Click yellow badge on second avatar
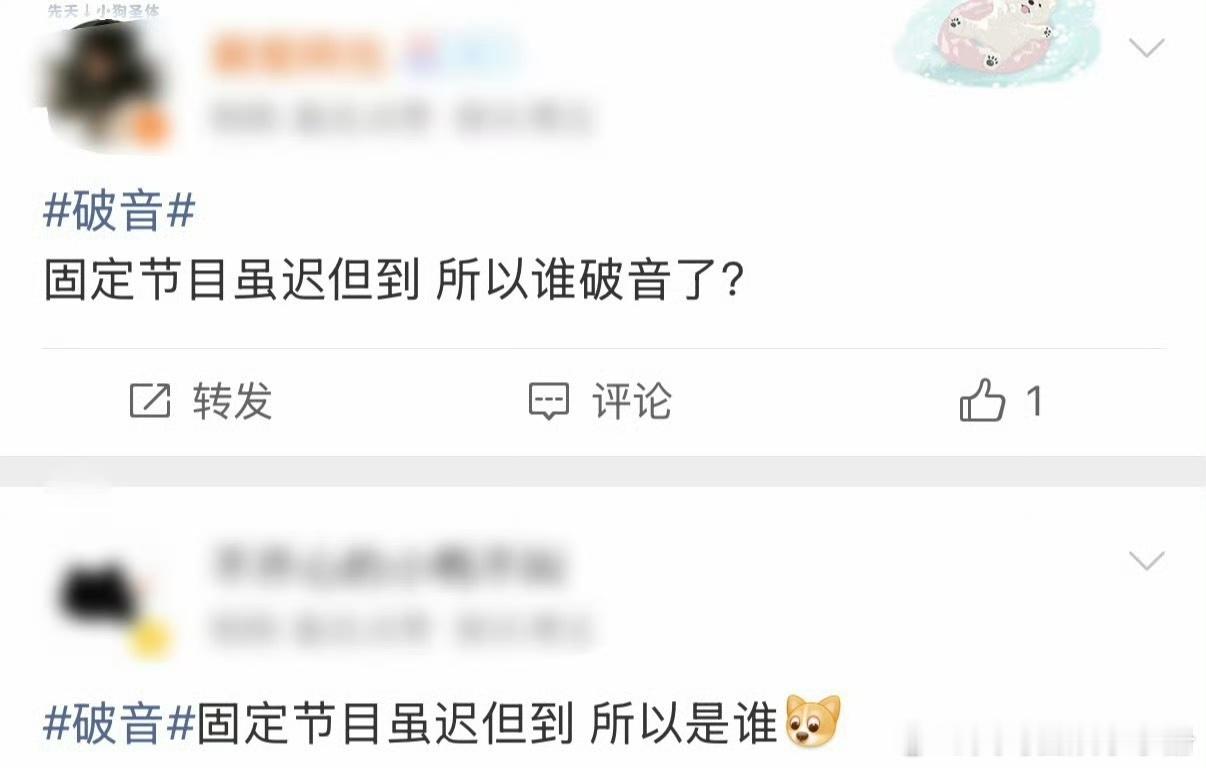1206x768 pixels. click(151, 637)
